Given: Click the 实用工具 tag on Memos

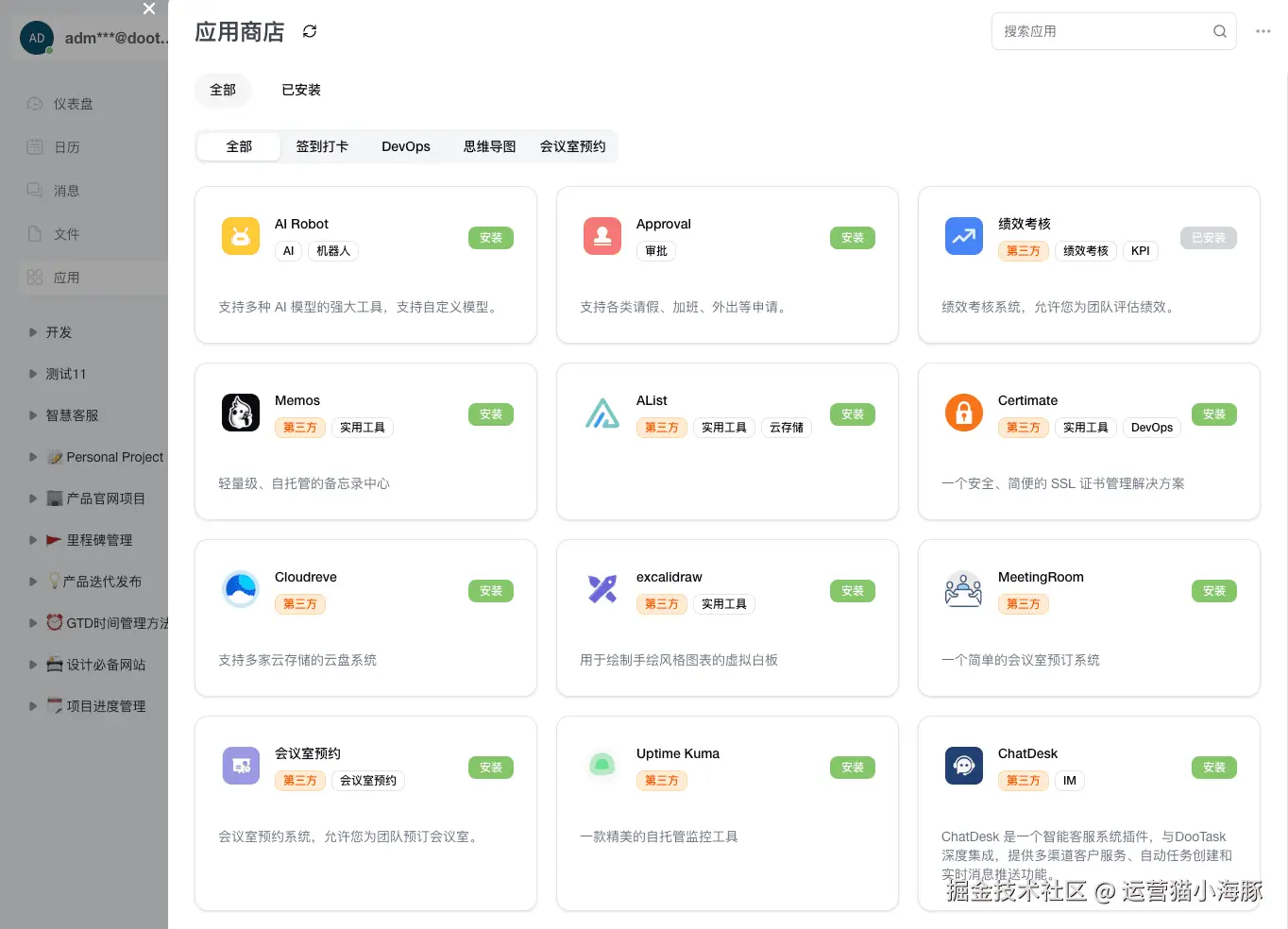Looking at the screenshot, I should pos(363,428).
